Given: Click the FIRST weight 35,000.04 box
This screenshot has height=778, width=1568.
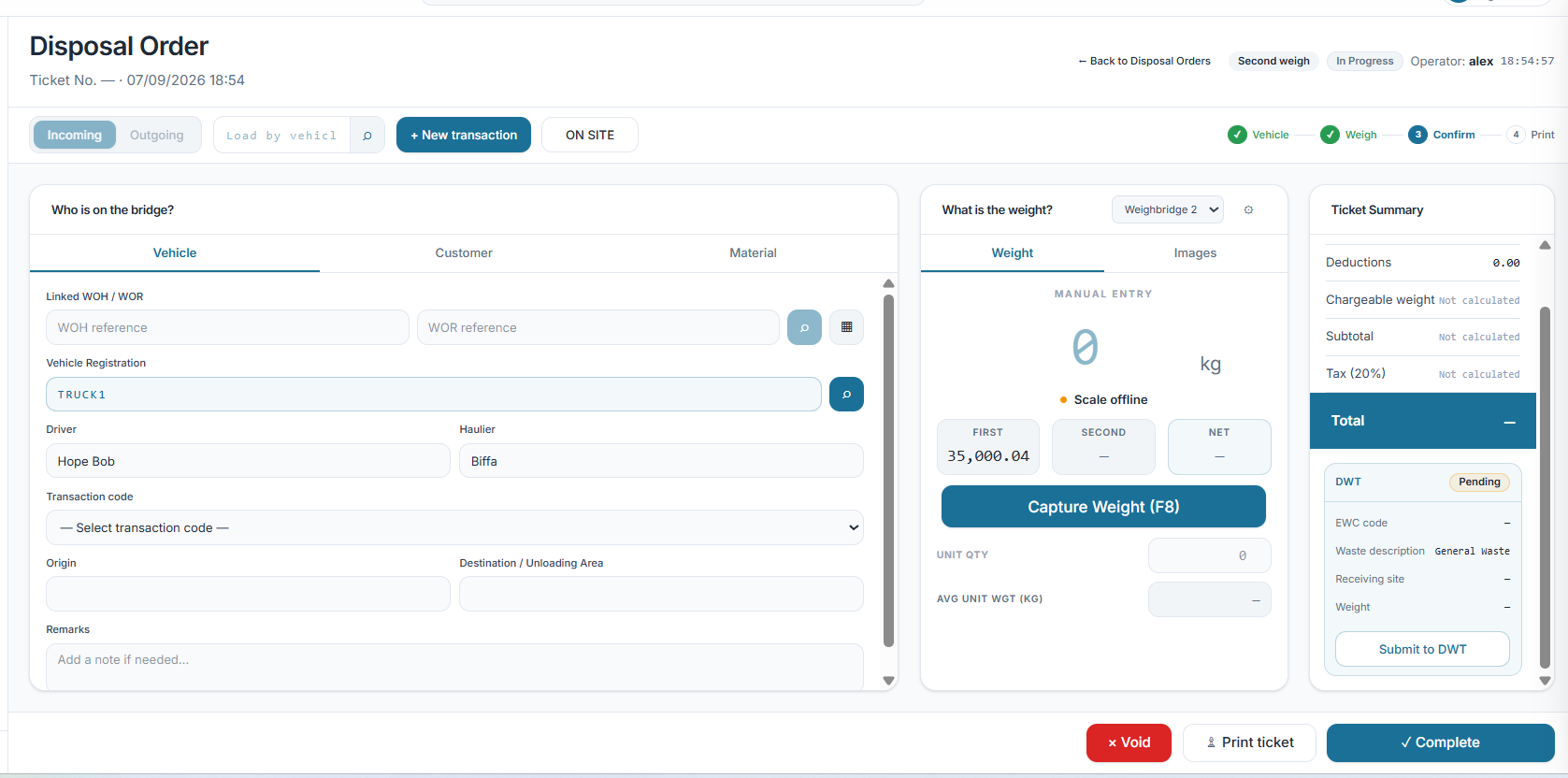Looking at the screenshot, I should tap(987, 447).
